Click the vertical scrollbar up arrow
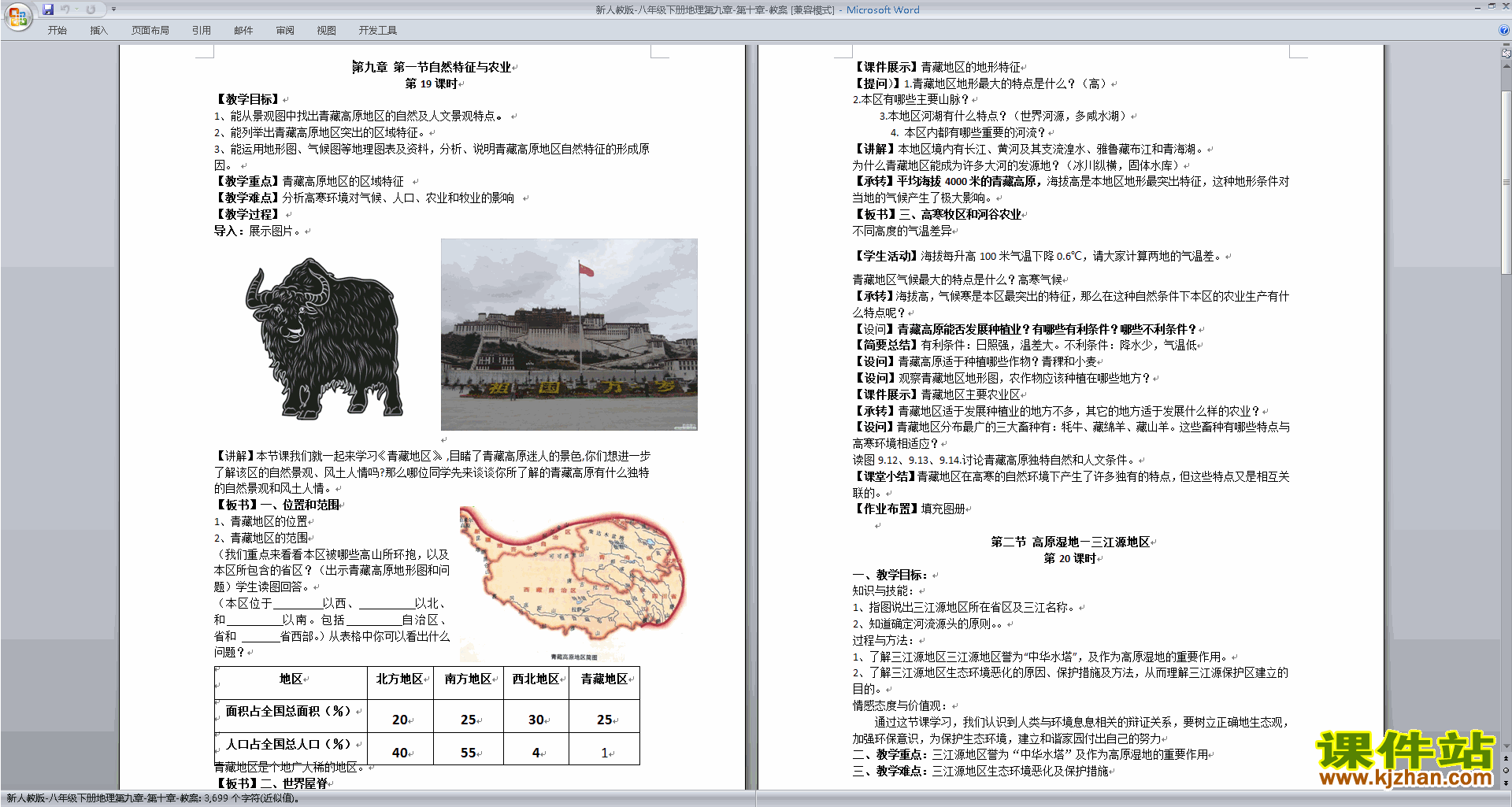The height and width of the screenshot is (807, 1512). click(x=1506, y=65)
